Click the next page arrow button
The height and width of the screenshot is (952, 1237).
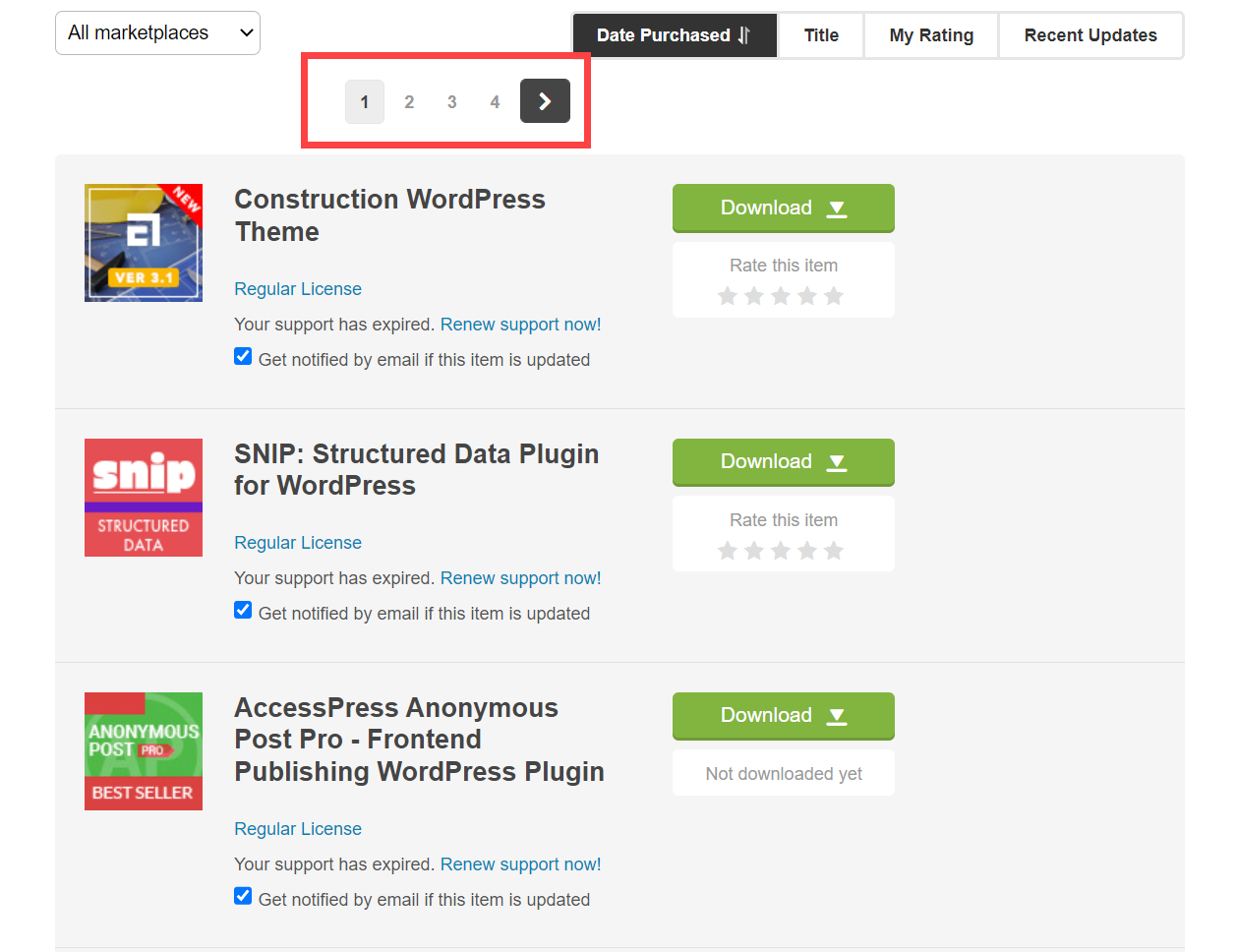pos(545,101)
